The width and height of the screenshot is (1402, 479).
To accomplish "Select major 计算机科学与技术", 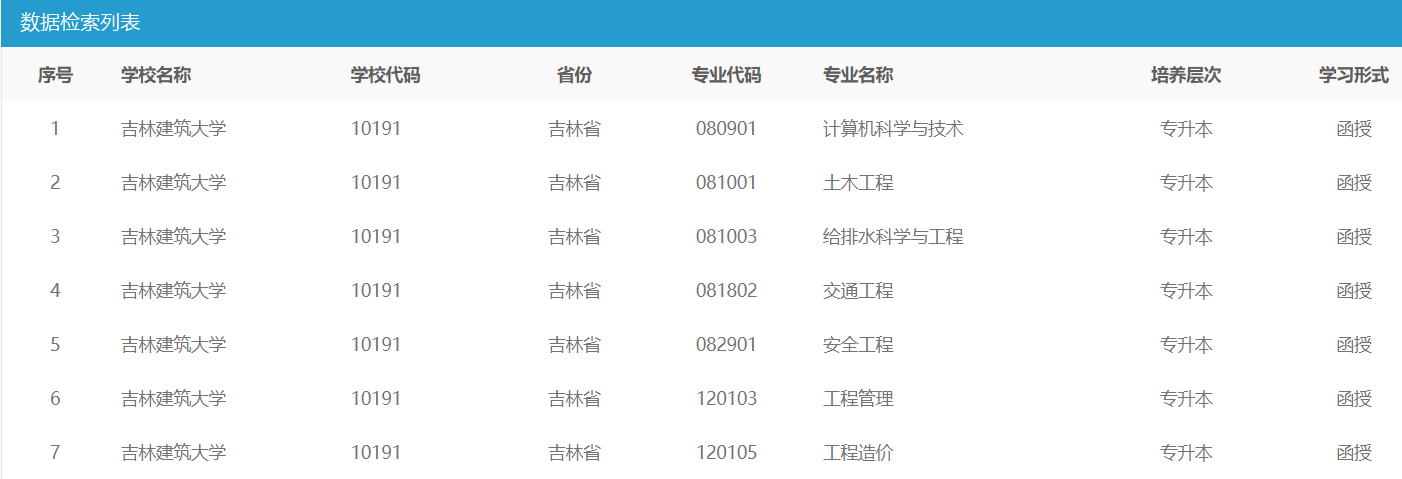I will tap(893, 129).
